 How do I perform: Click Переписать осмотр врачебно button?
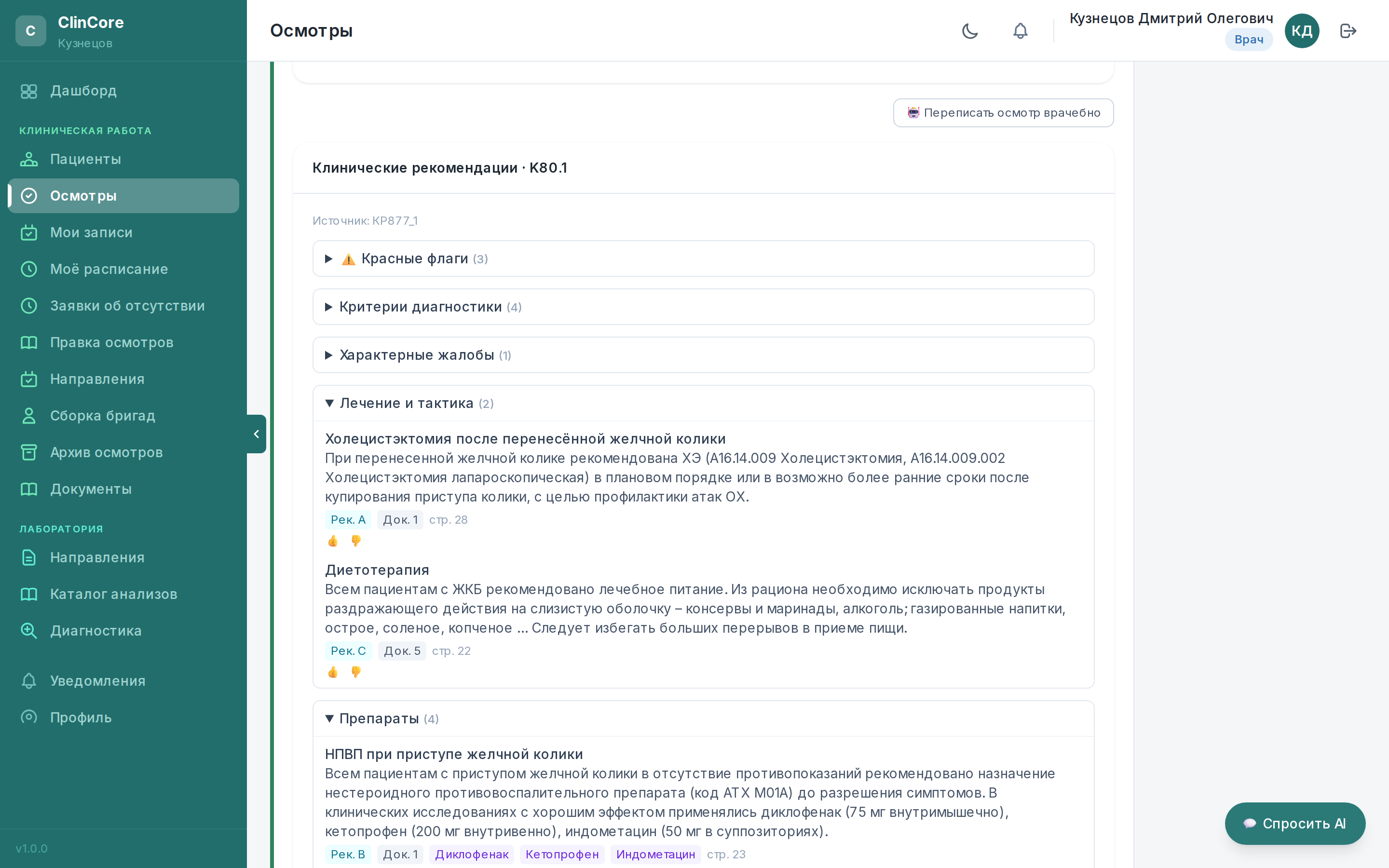click(x=1003, y=113)
